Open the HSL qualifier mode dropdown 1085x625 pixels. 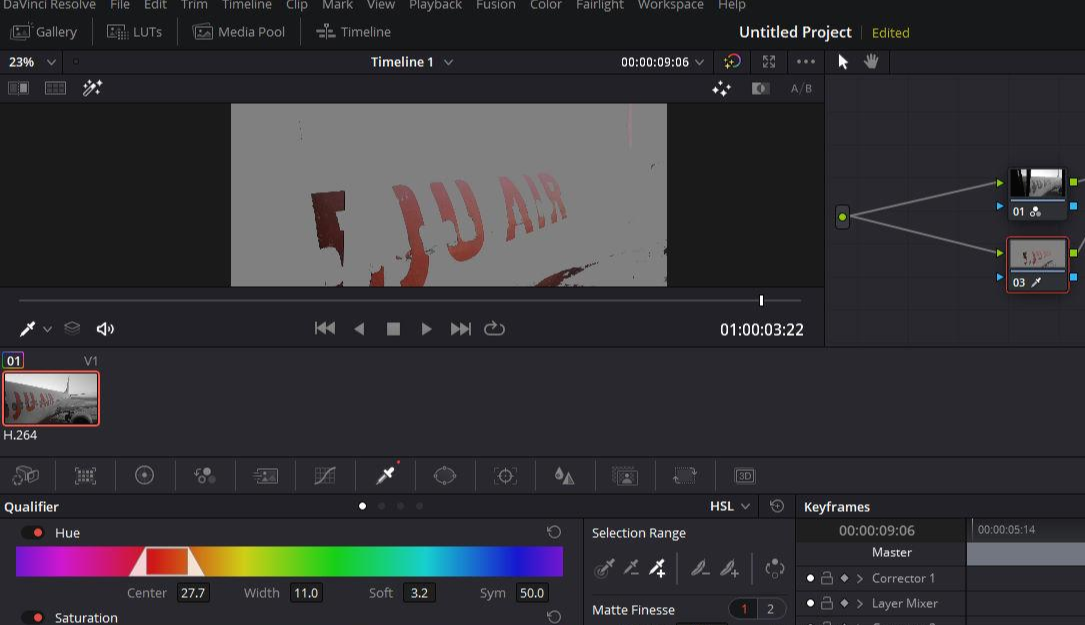click(730, 506)
